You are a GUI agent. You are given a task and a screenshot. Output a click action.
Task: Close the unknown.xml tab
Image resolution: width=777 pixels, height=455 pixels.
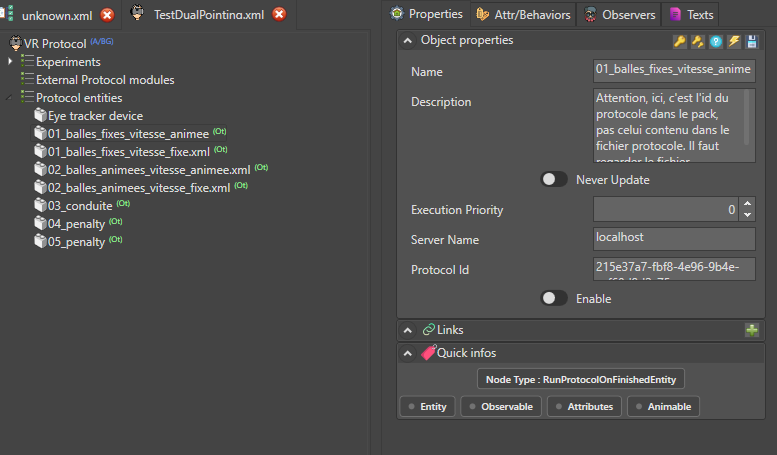point(107,15)
